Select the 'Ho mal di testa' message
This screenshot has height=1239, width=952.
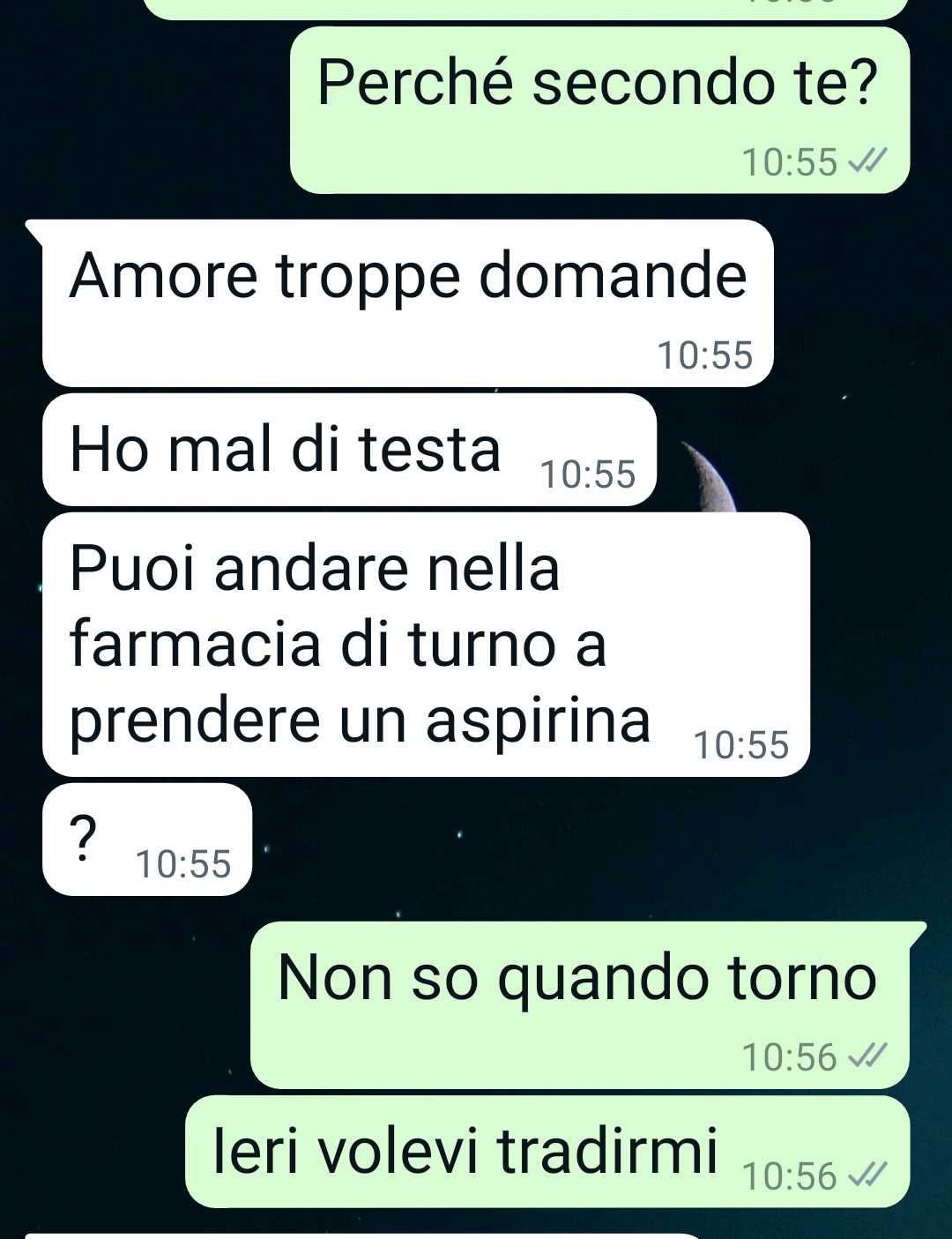click(349, 450)
